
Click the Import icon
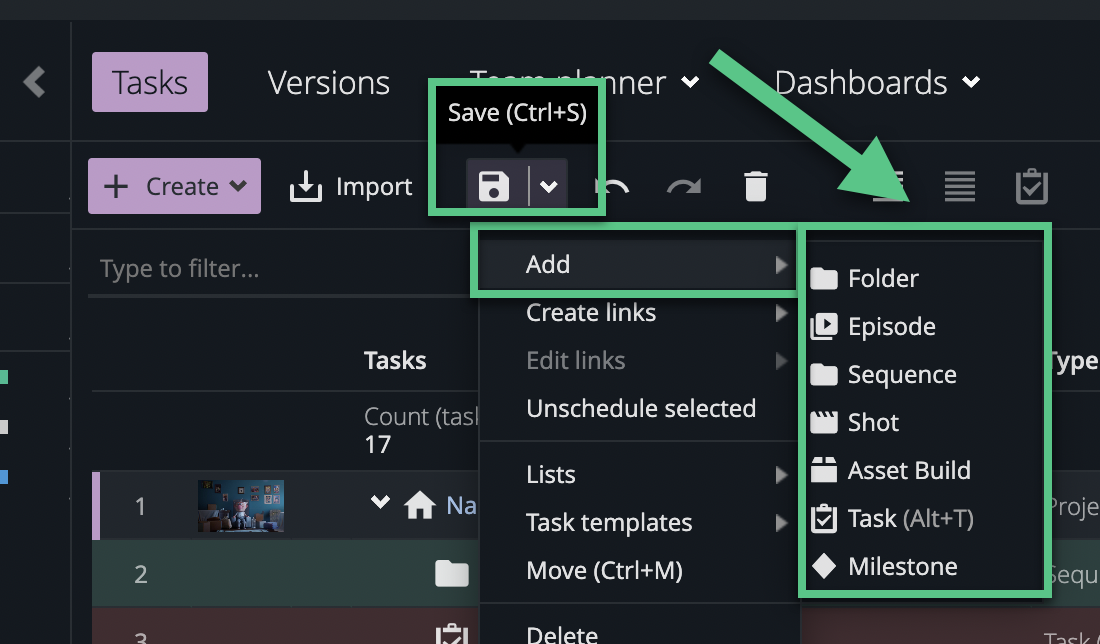(x=305, y=185)
